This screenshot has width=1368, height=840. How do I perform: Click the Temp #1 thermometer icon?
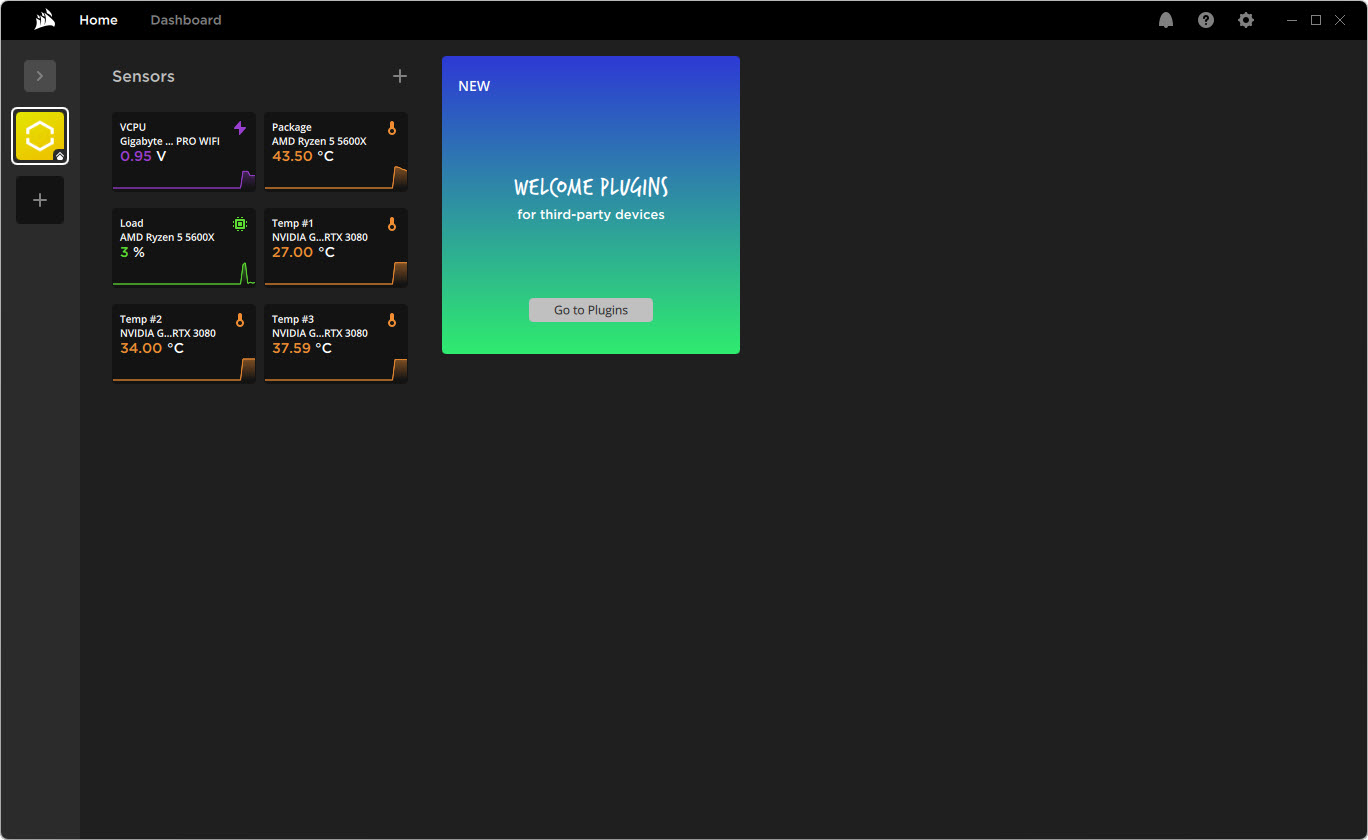coord(392,224)
